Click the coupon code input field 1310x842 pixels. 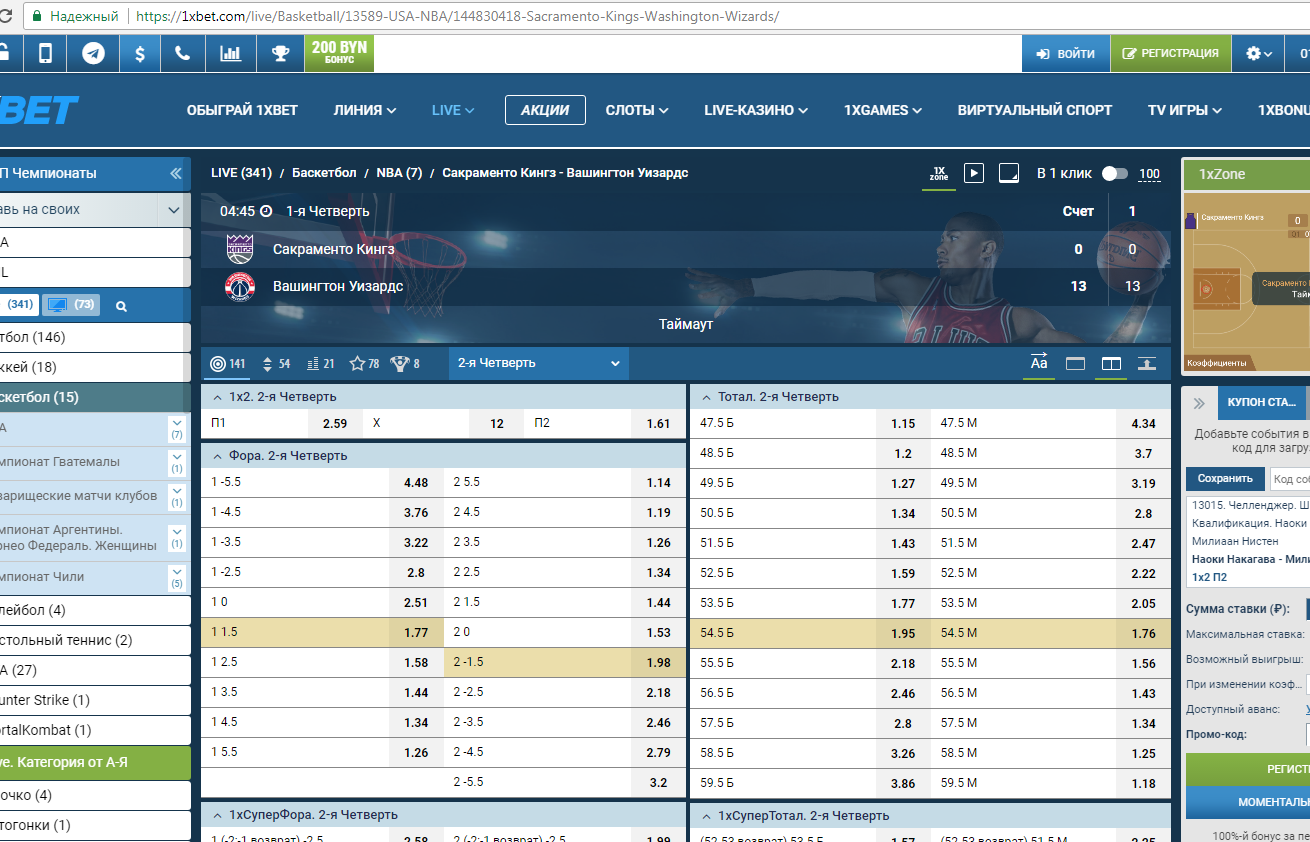1289,479
